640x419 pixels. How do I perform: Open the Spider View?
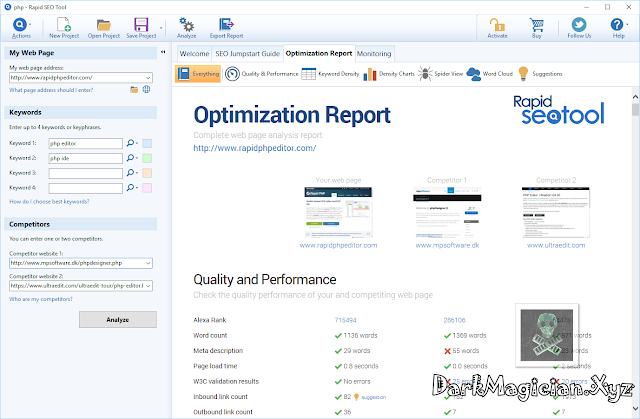pos(440,74)
